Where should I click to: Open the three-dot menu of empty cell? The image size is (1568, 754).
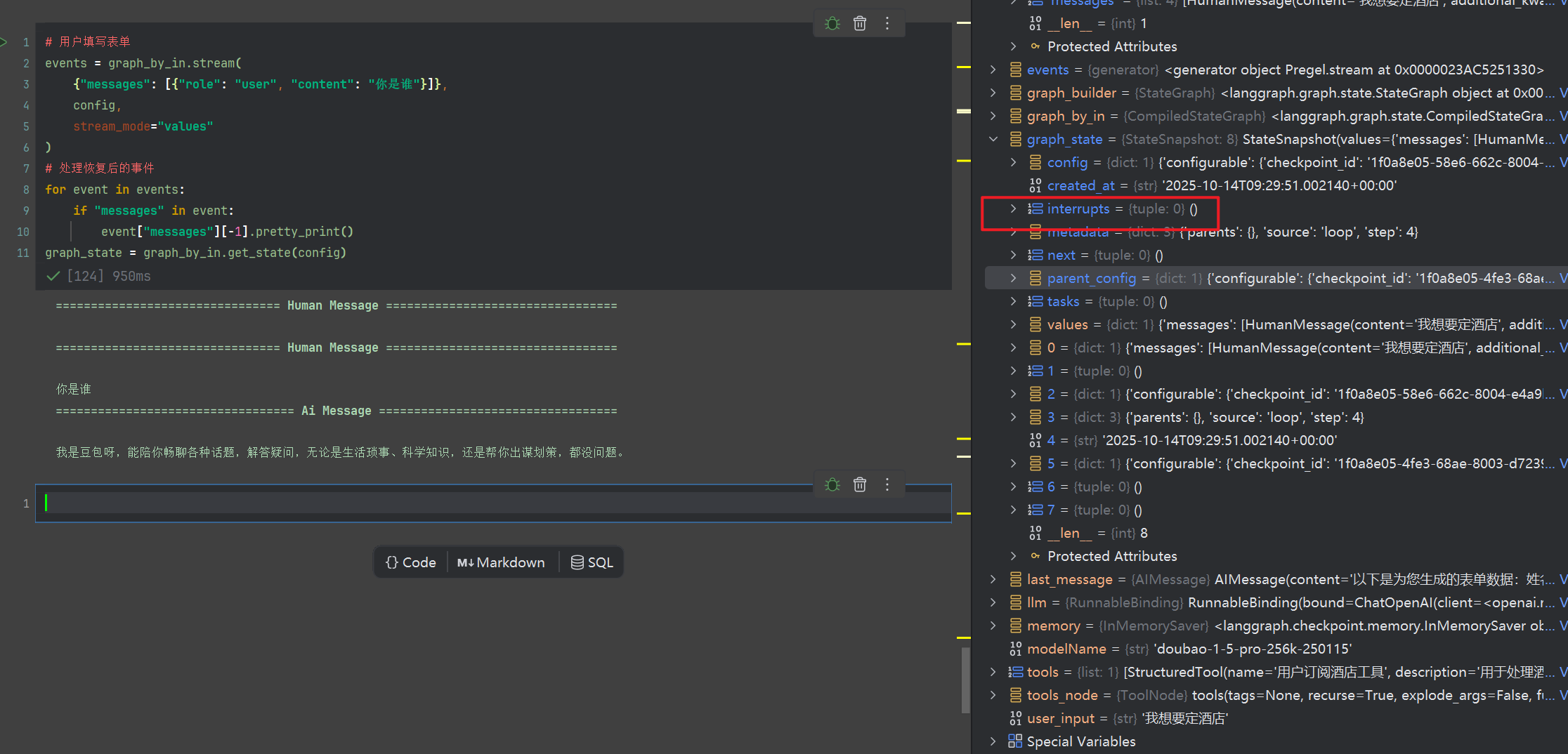pyautogui.click(x=887, y=485)
